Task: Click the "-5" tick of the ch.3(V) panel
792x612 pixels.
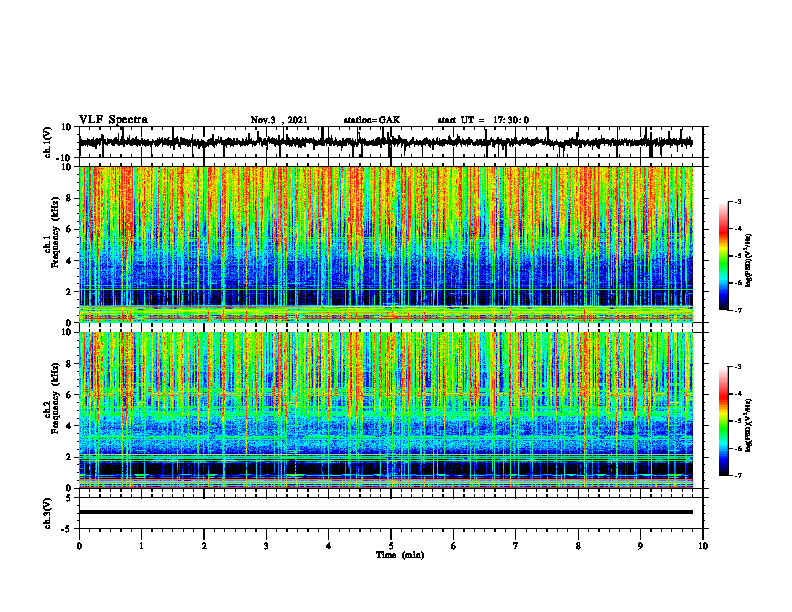Action: coord(67,529)
